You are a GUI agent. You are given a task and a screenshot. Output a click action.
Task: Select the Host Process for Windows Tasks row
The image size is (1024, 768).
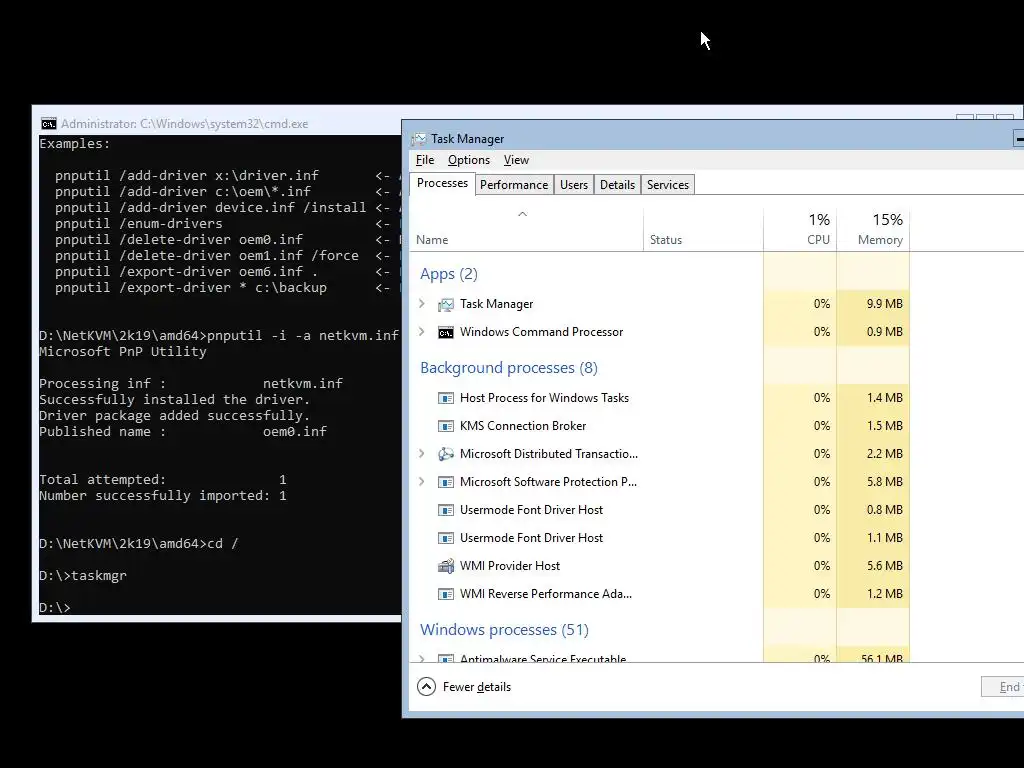(660, 398)
